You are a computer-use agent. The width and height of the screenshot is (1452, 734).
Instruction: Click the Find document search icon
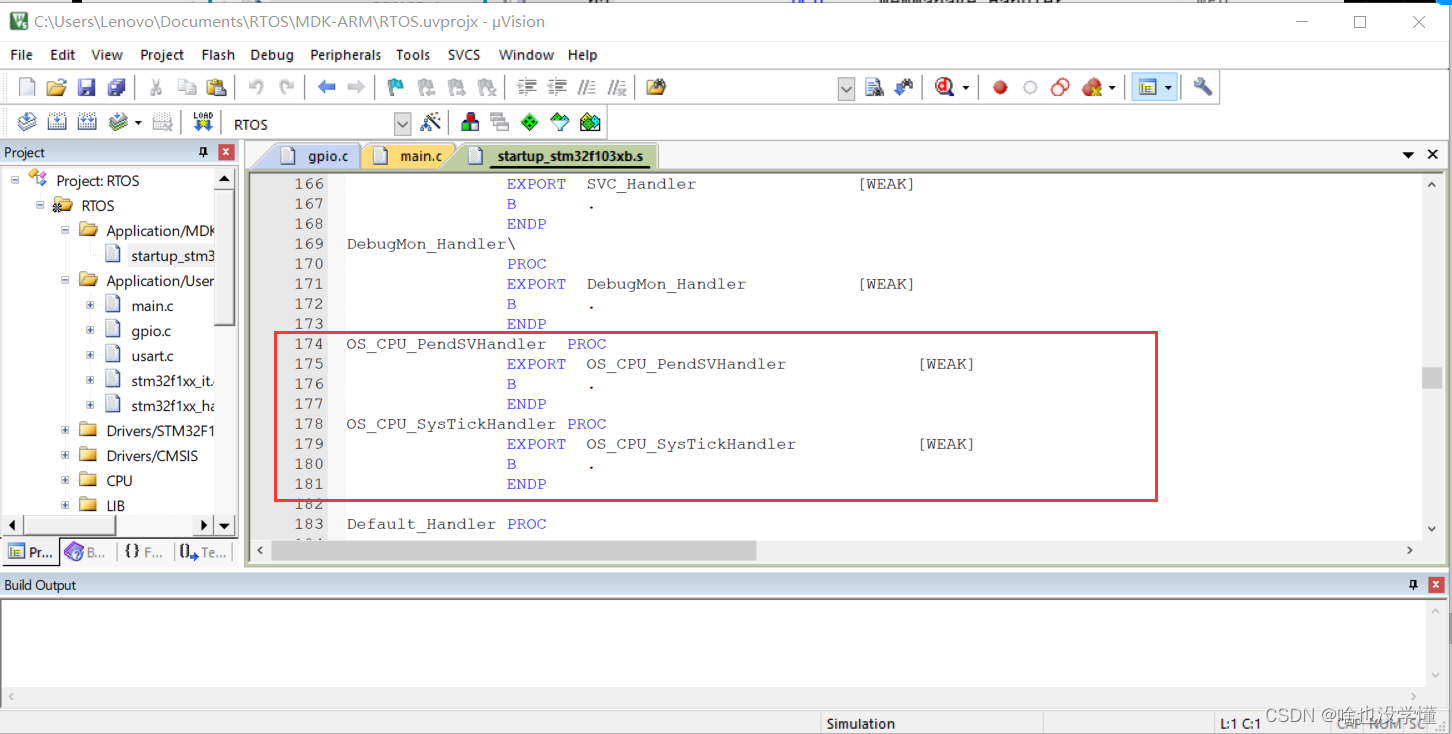874,88
